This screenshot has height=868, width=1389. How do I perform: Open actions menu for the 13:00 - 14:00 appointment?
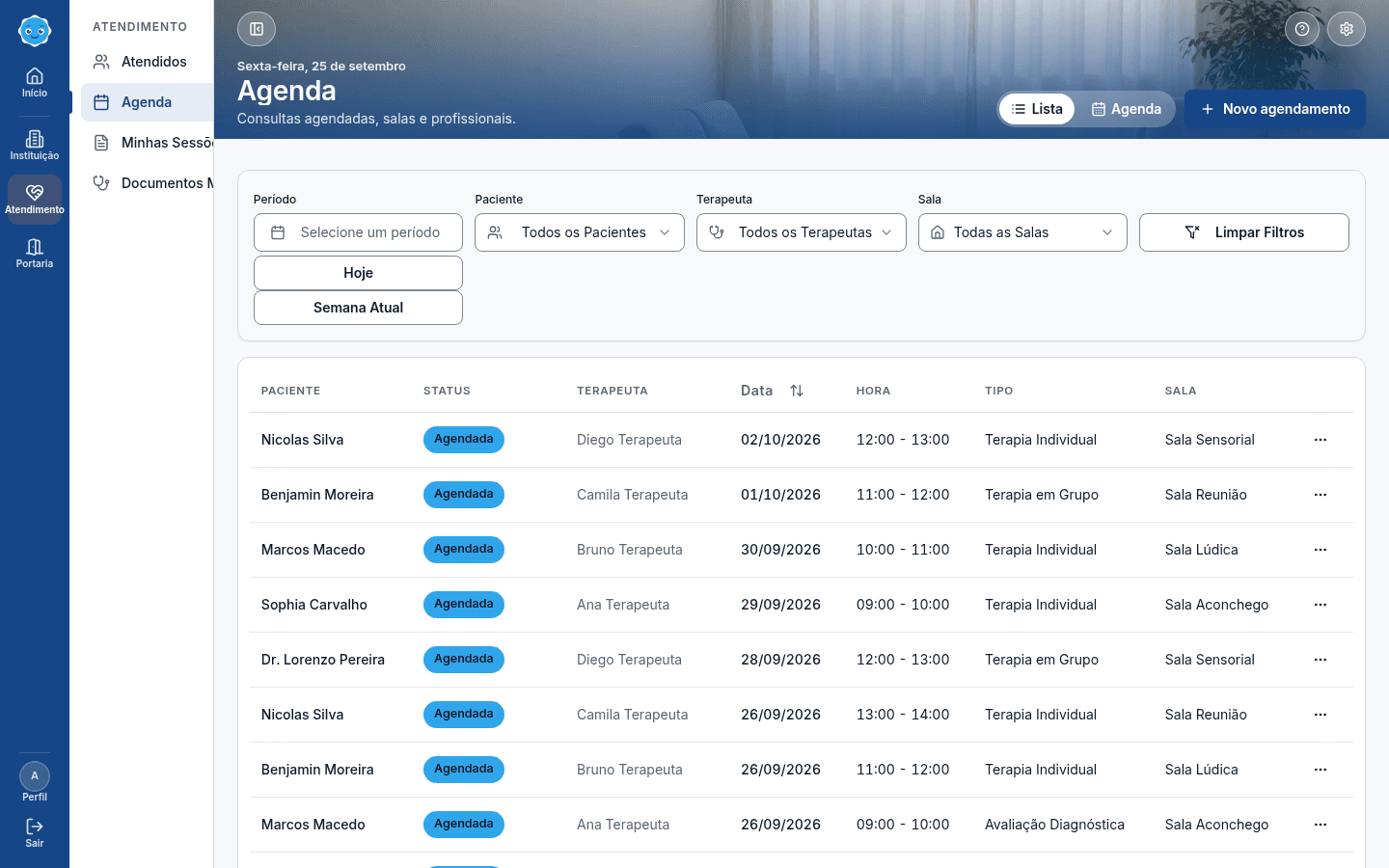(x=1321, y=715)
